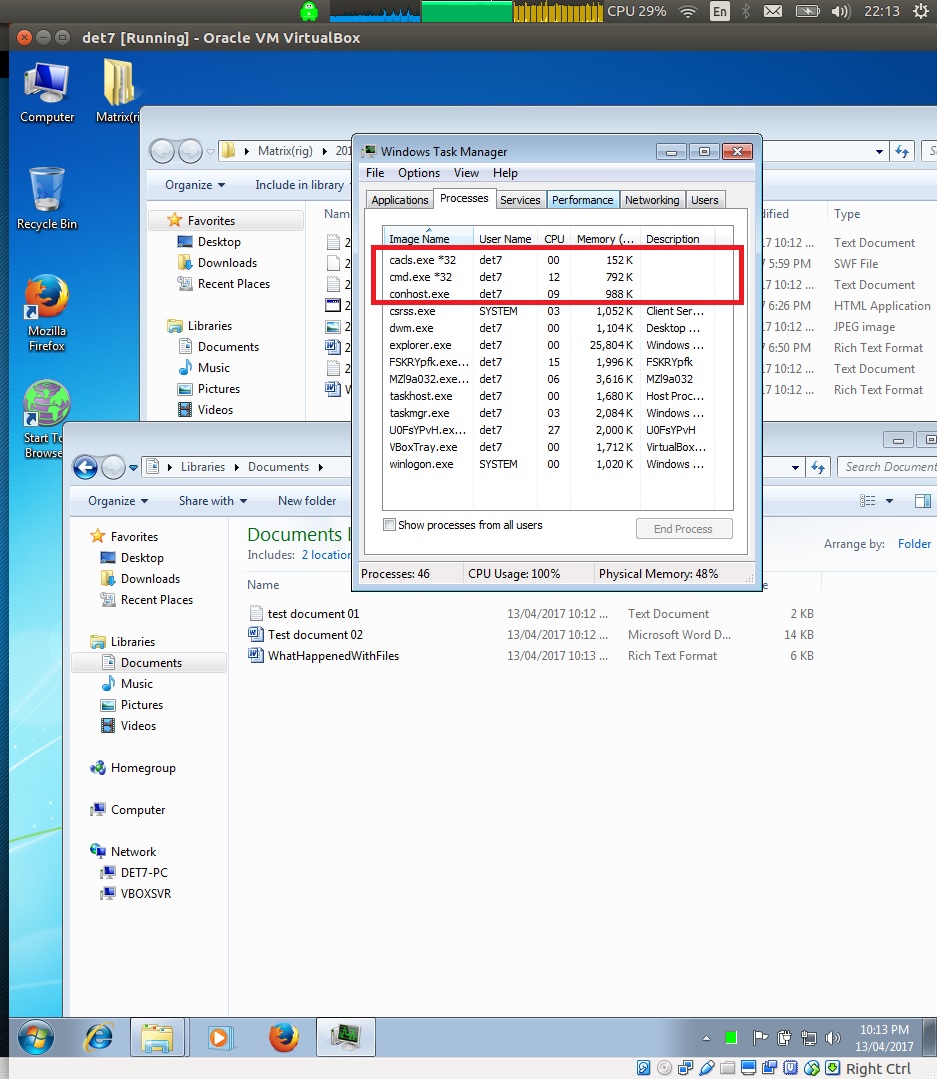This screenshot has width=937, height=1079.
Task: Open the Share with dropdown
Action: coord(212,501)
